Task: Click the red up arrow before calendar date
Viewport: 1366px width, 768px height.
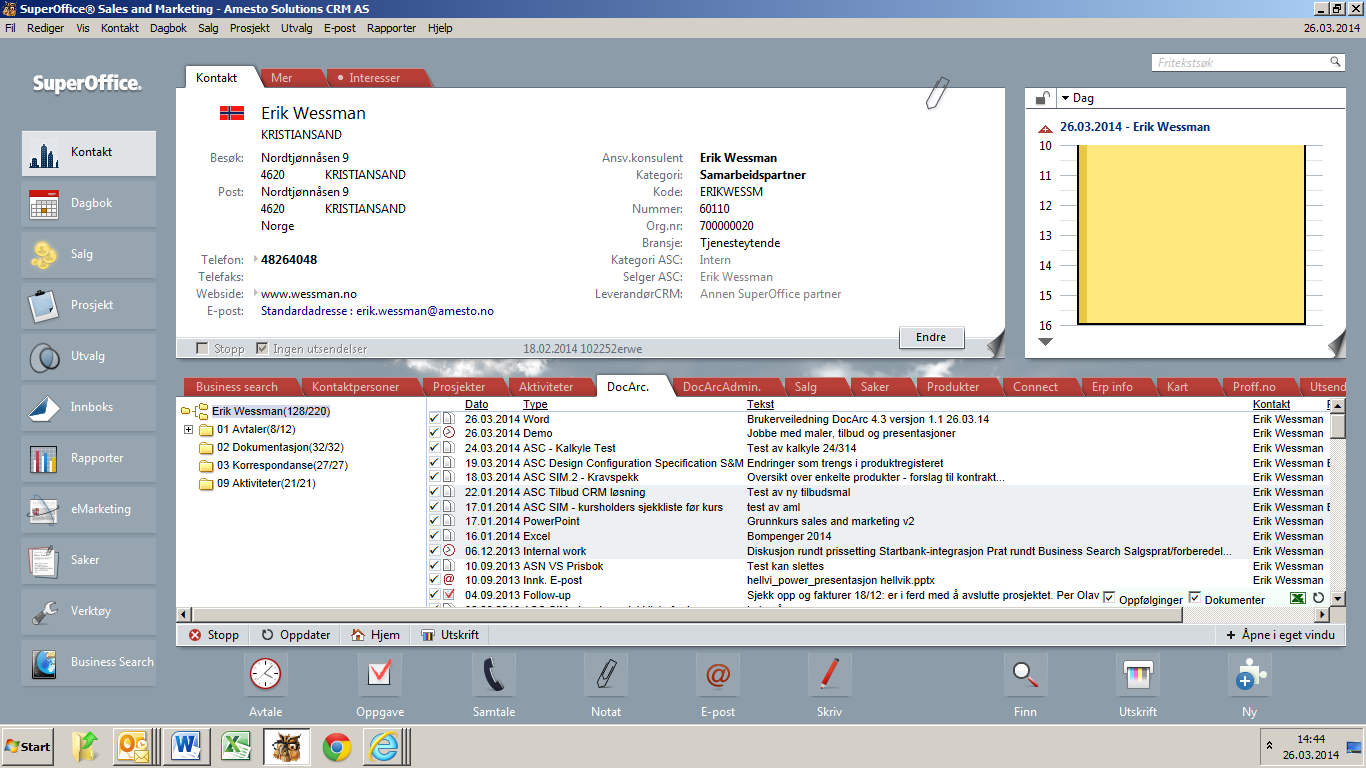Action: point(1046,128)
